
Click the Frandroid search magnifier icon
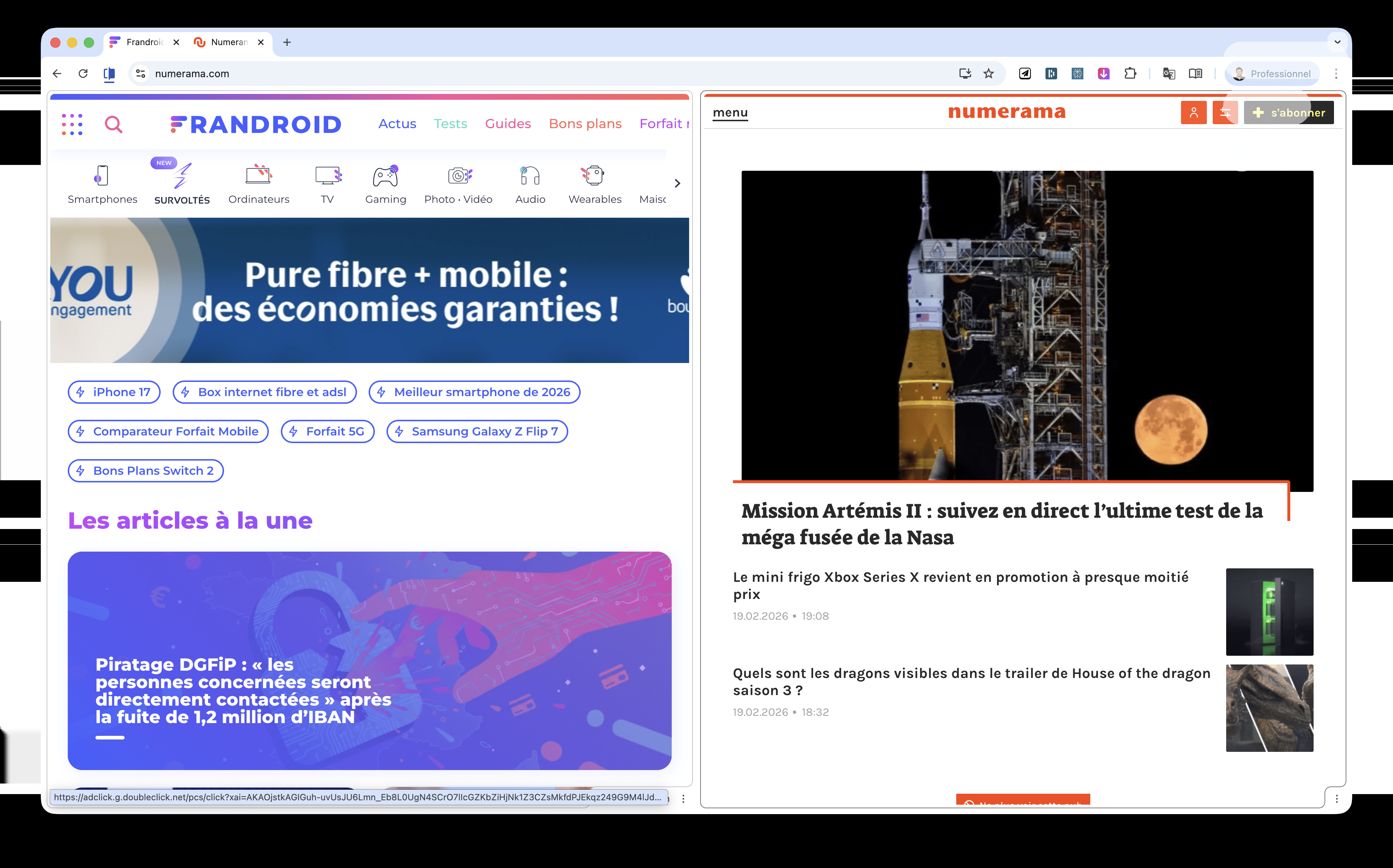114,124
